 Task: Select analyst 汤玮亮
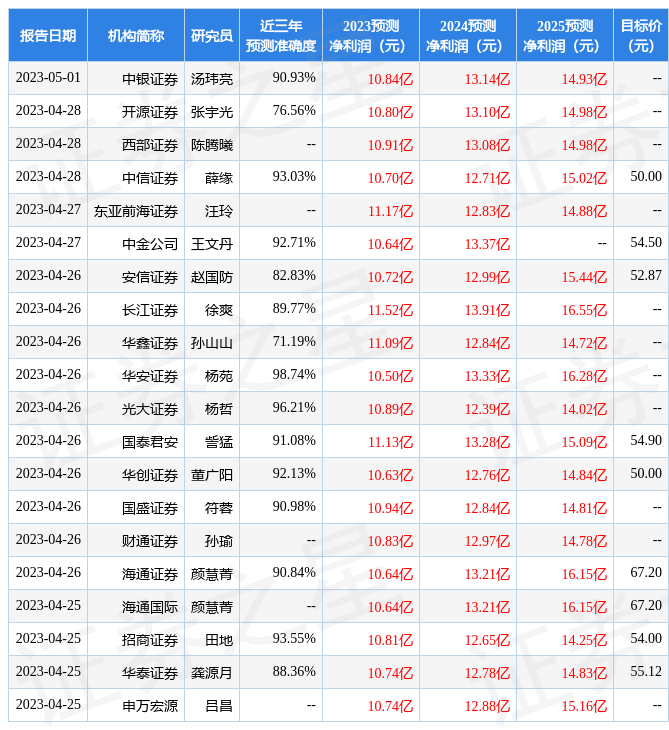(x=212, y=79)
